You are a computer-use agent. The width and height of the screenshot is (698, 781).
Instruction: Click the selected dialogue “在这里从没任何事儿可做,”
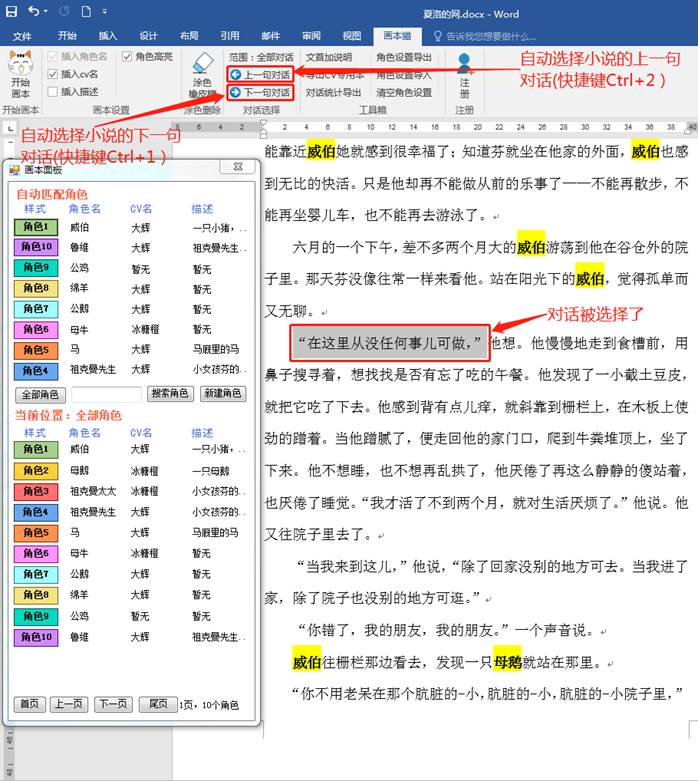tap(390, 343)
